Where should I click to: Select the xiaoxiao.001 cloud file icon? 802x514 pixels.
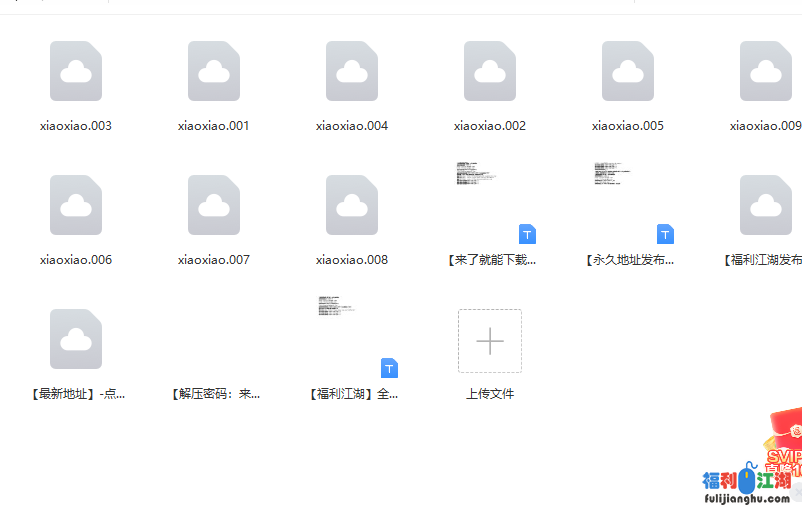click(x=214, y=71)
